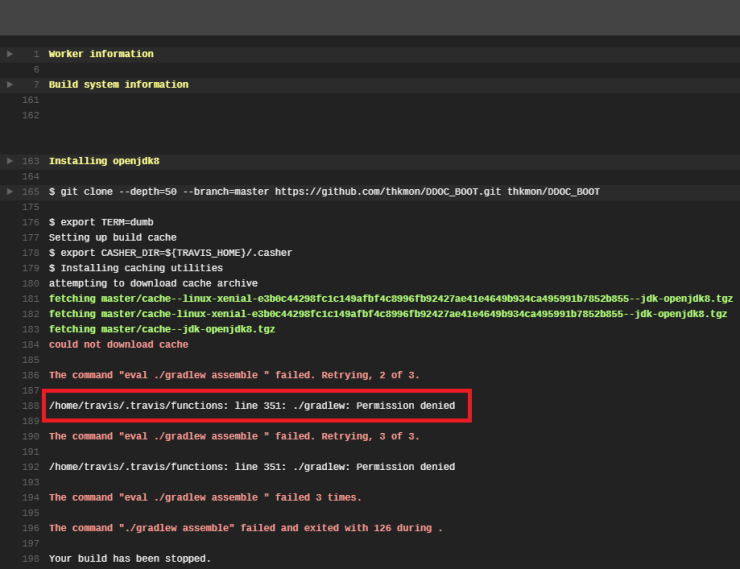This screenshot has height=569, width=740.
Task: Click the 'exited with 126' error line
Action: pos(245,528)
